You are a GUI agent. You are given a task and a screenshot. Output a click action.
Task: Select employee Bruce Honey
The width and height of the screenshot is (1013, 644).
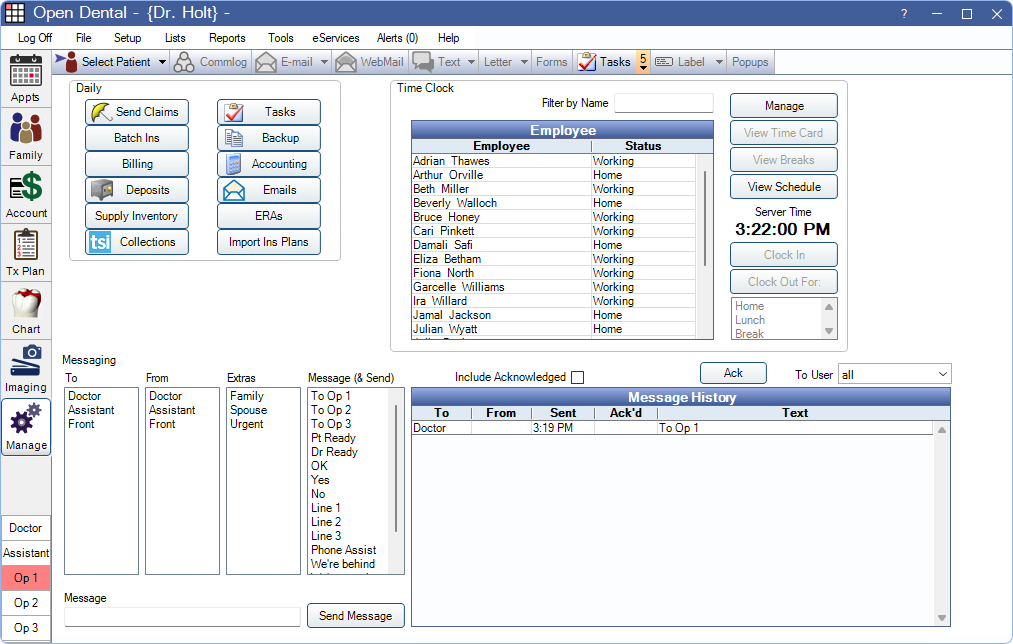pyautogui.click(x=553, y=217)
